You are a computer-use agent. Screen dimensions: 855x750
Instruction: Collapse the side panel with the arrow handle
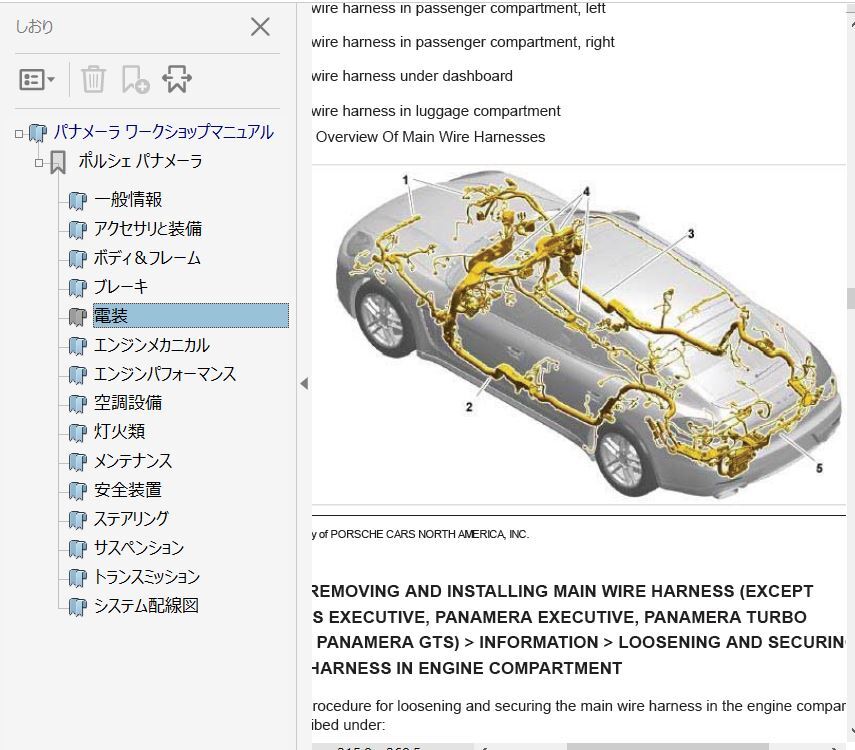coord(304,384)
